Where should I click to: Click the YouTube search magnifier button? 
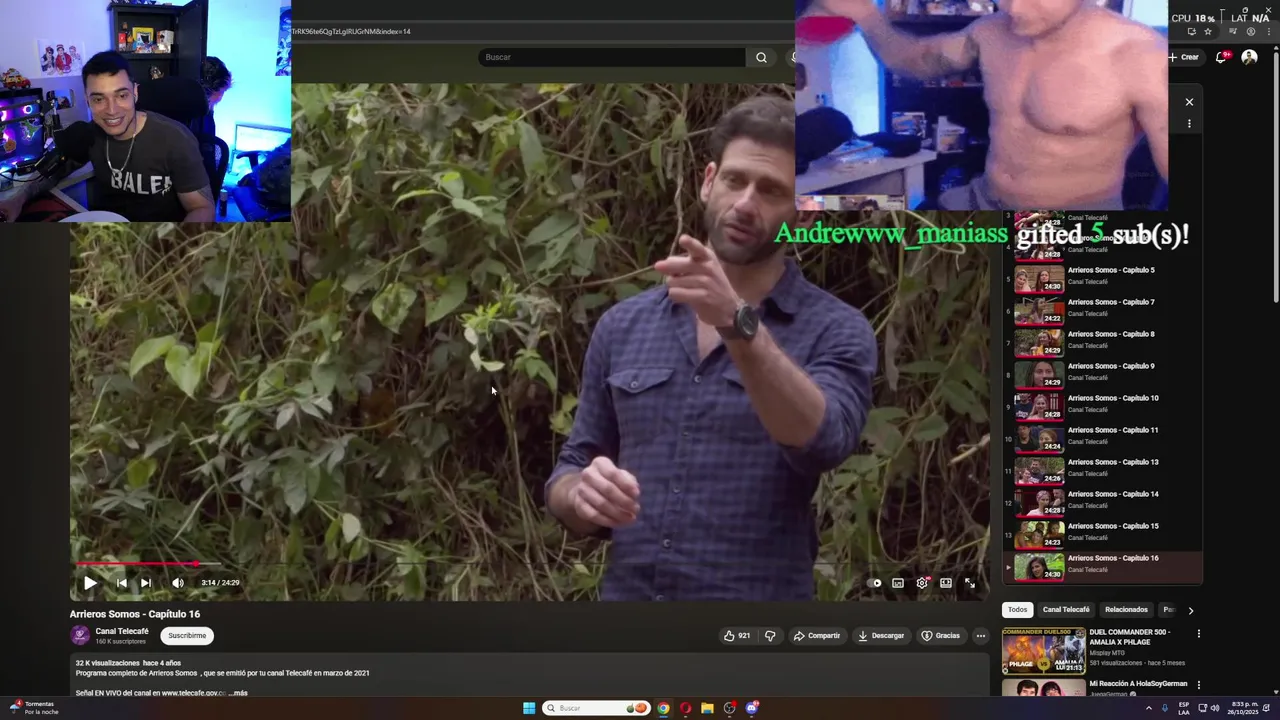click(x=761, y=57)
